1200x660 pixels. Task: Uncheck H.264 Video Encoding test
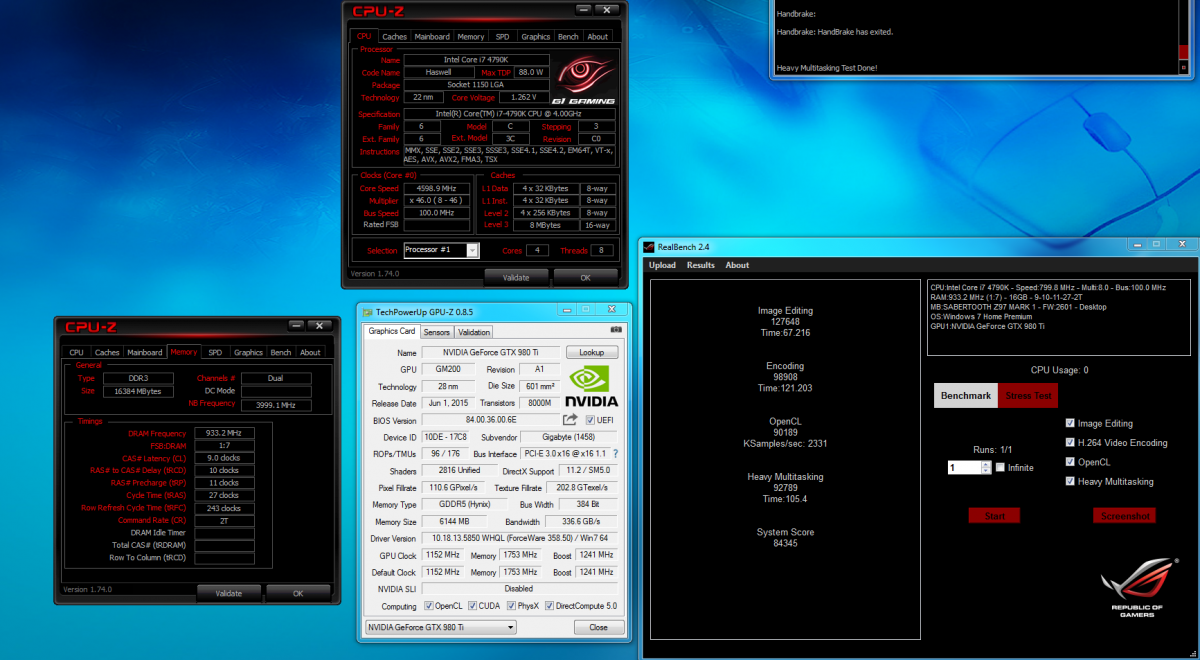click(1071, 442)
